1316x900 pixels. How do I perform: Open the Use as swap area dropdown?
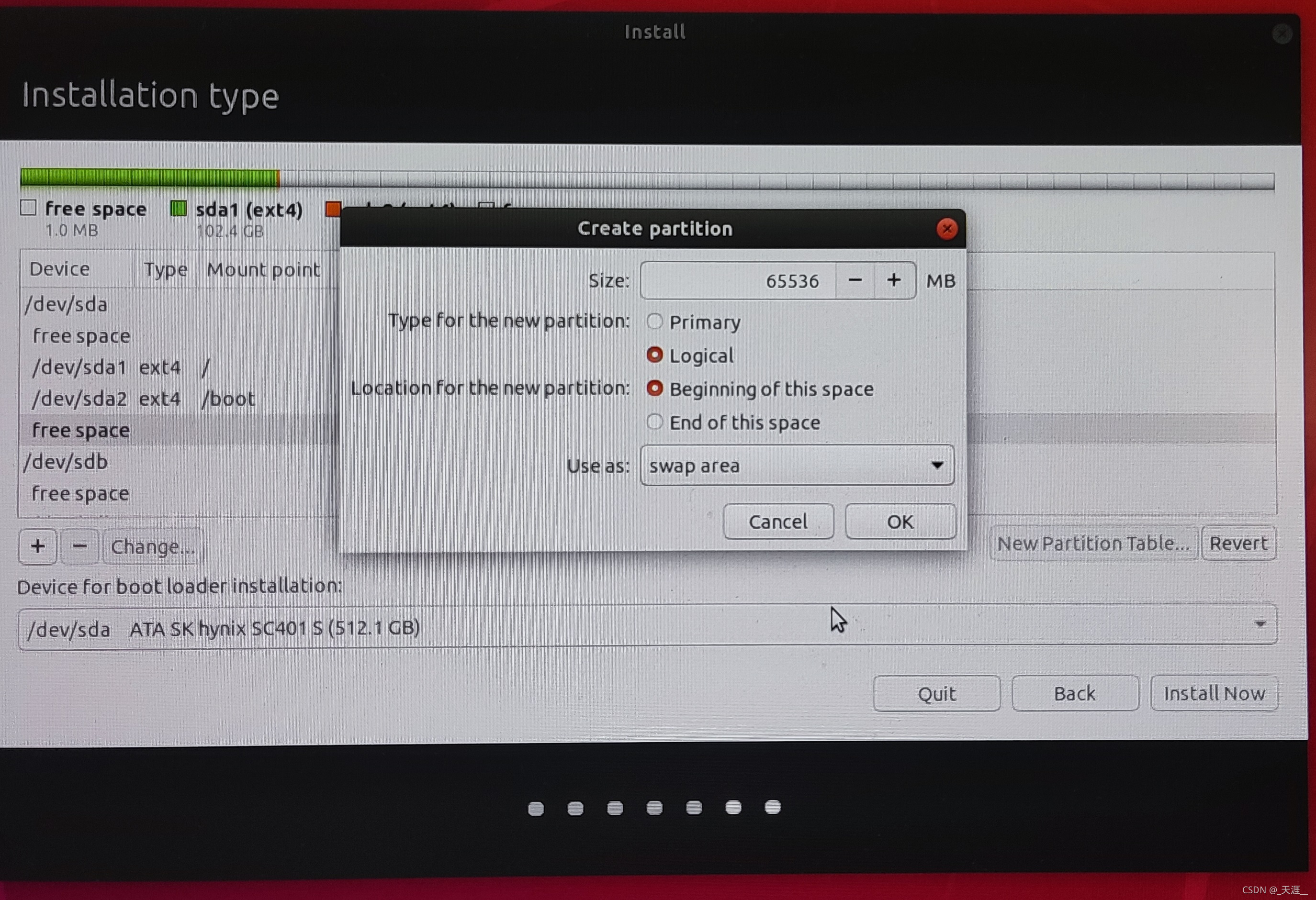coord(797,465)
